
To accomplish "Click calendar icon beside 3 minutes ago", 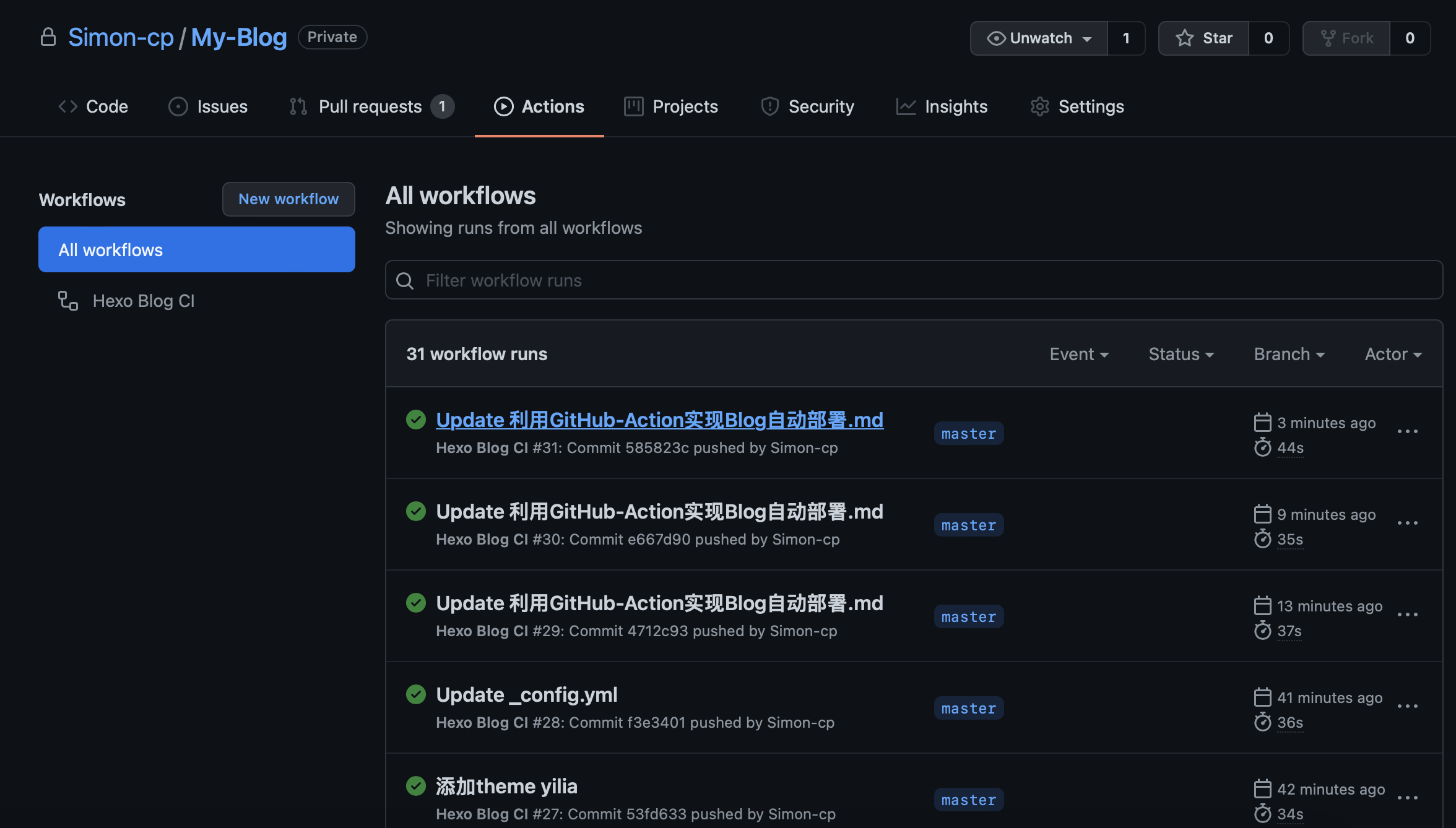I will 1262,422.
